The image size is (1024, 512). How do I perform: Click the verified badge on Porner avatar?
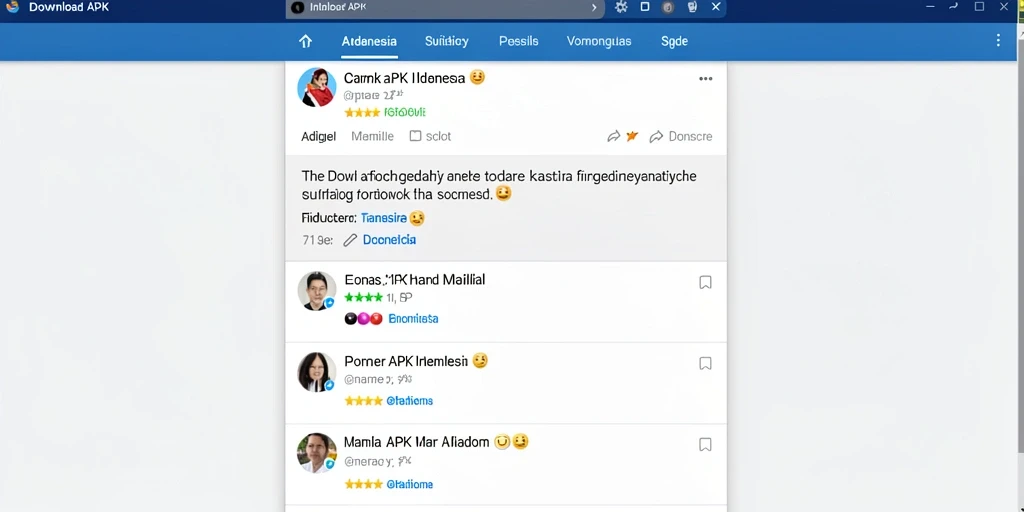pos(330,385)
